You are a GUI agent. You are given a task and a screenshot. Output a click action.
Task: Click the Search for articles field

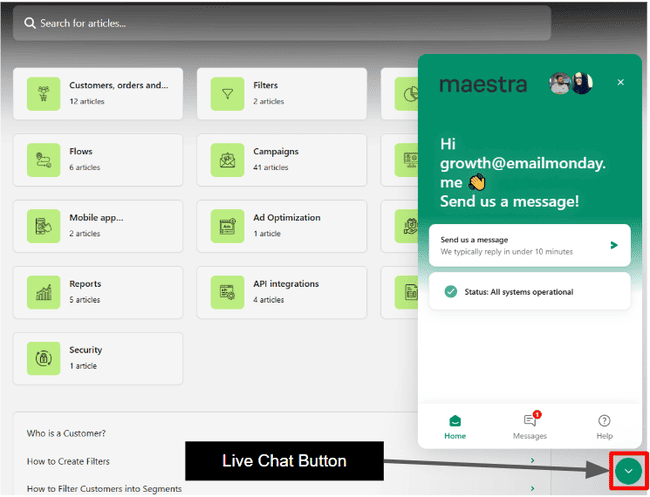[x=282, y=23]
